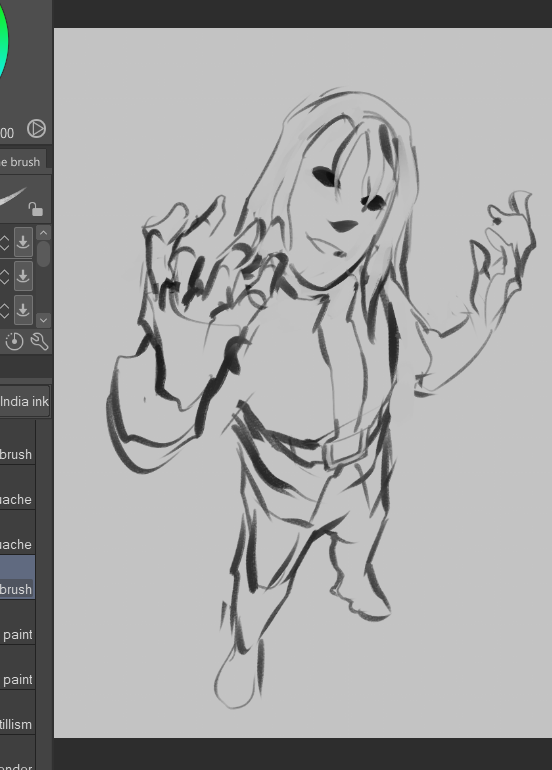
Task: Click tool property scroll-down arrow
Action: click(43, 320)
